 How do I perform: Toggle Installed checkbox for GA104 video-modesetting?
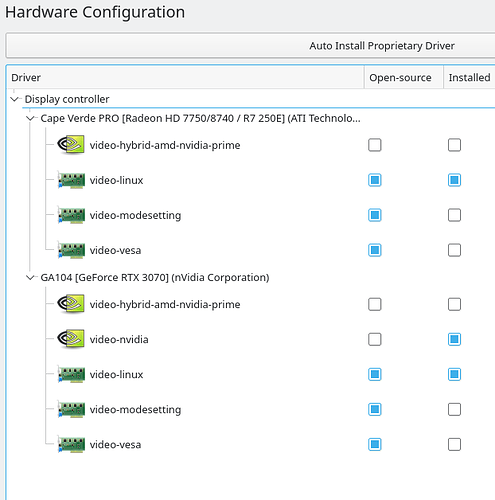click(x=454, y=409)
